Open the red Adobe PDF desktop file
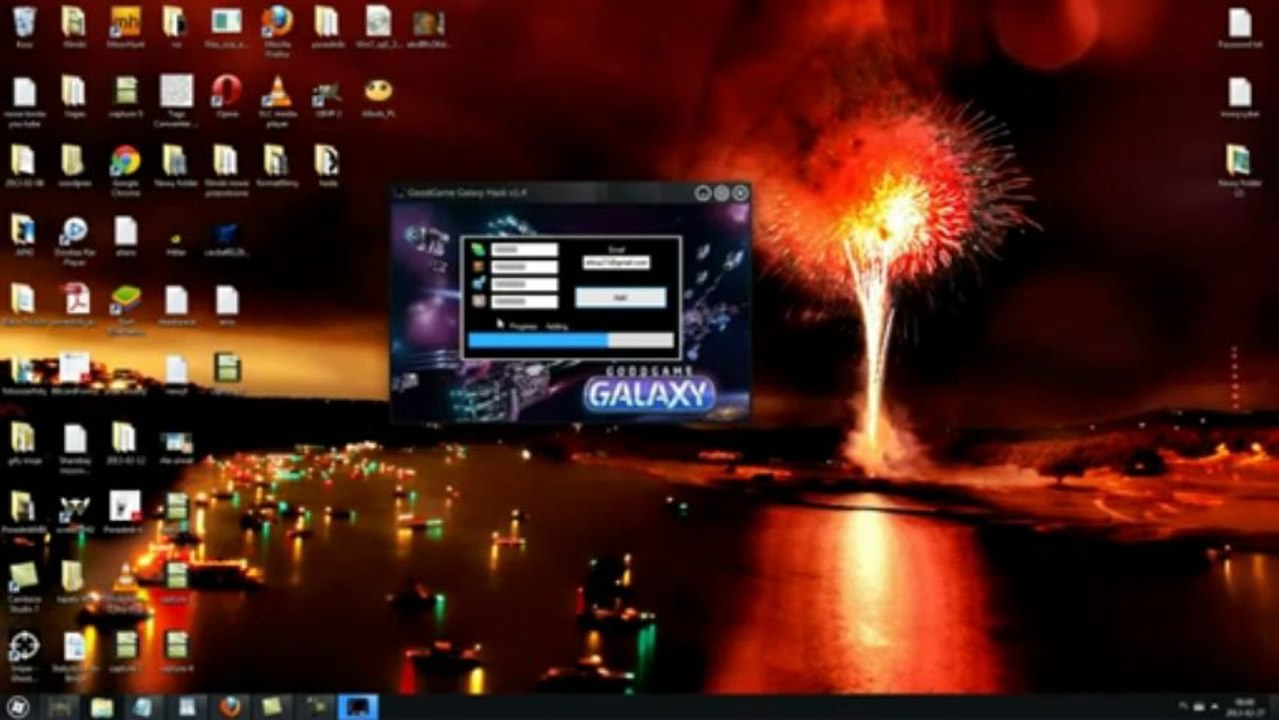 [76, 298]
